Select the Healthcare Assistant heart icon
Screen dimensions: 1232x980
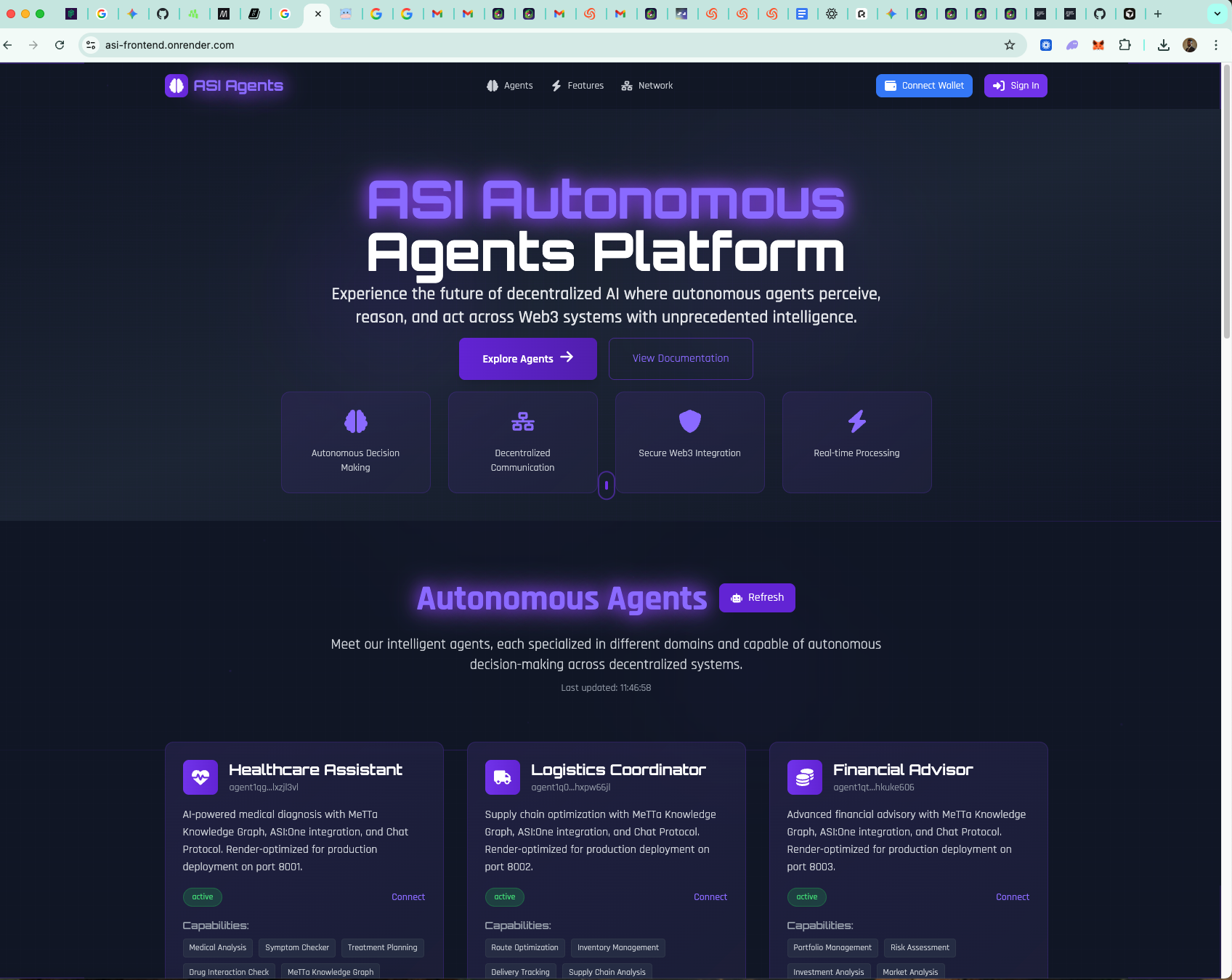tap(200, 777)
